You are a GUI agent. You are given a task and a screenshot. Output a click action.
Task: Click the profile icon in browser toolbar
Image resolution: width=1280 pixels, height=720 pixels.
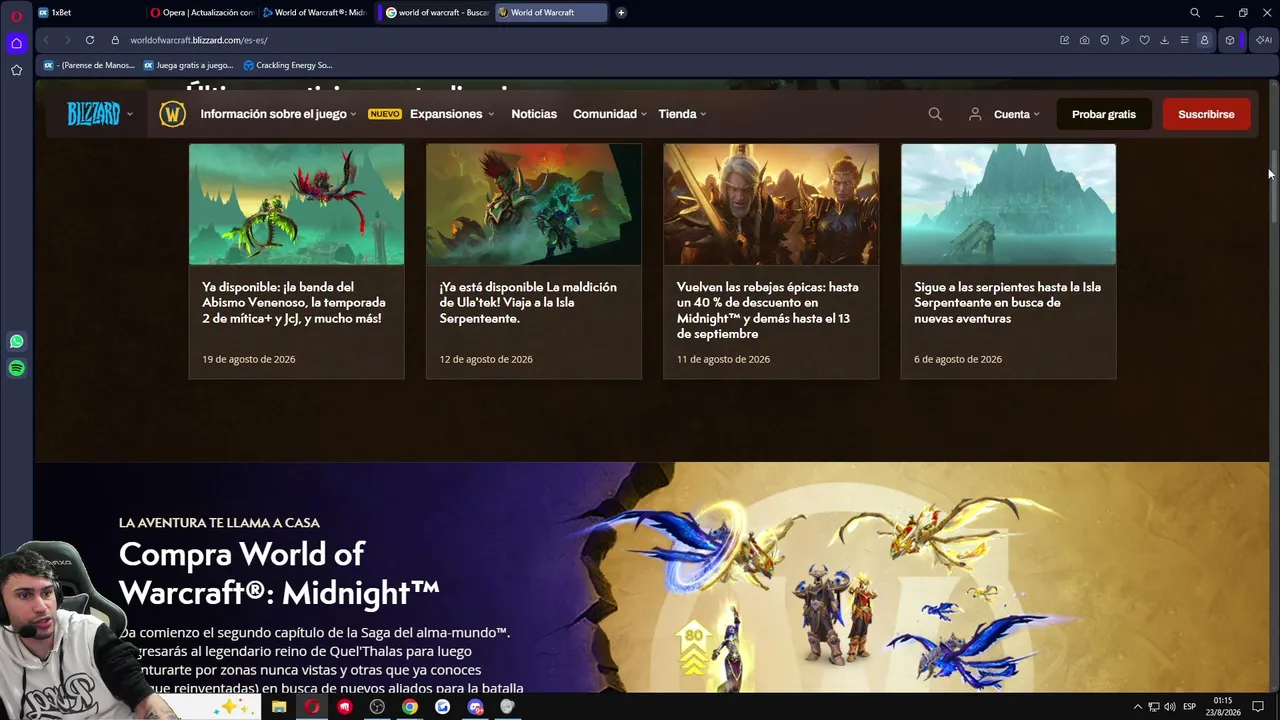[x=1205, y=40]
